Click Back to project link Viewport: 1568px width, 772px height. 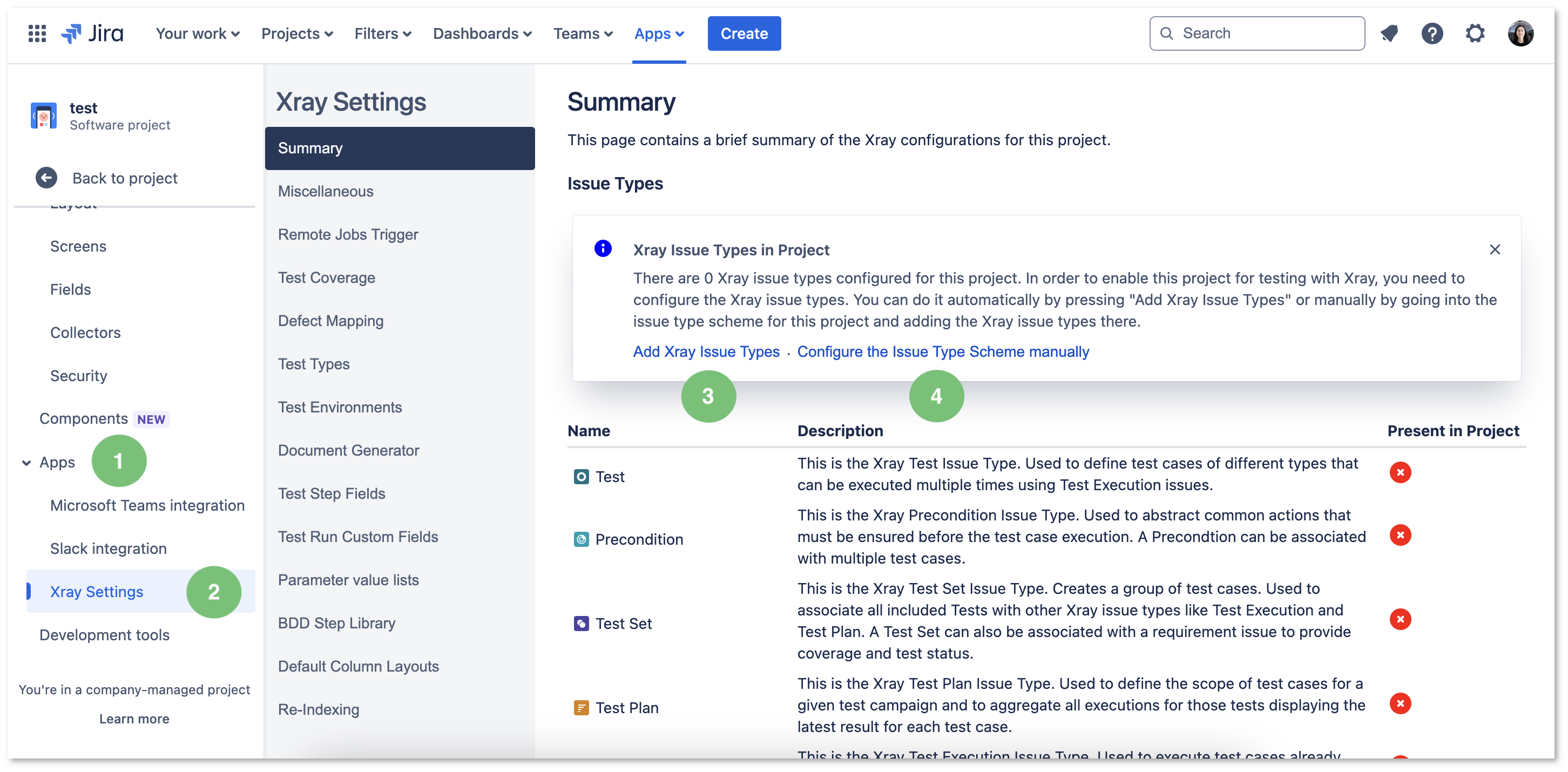click(x=125, y=178)
